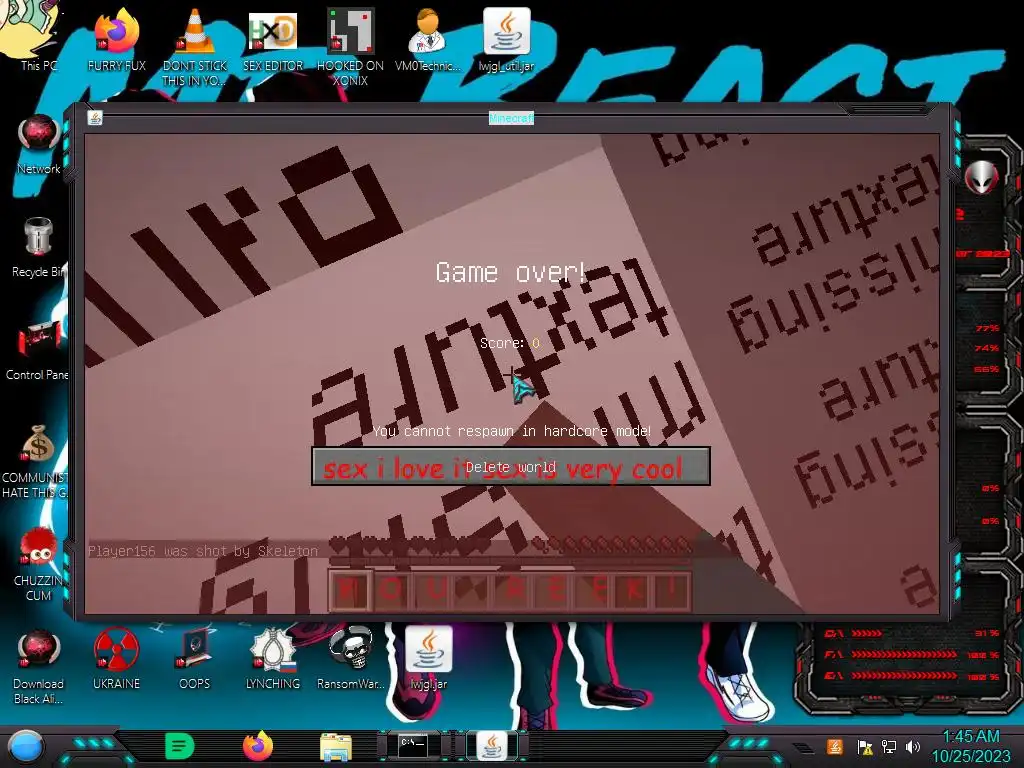Screen dimensions: 1024x768
Task: Open the Start orb on taskbar
Action: point(26,746)
